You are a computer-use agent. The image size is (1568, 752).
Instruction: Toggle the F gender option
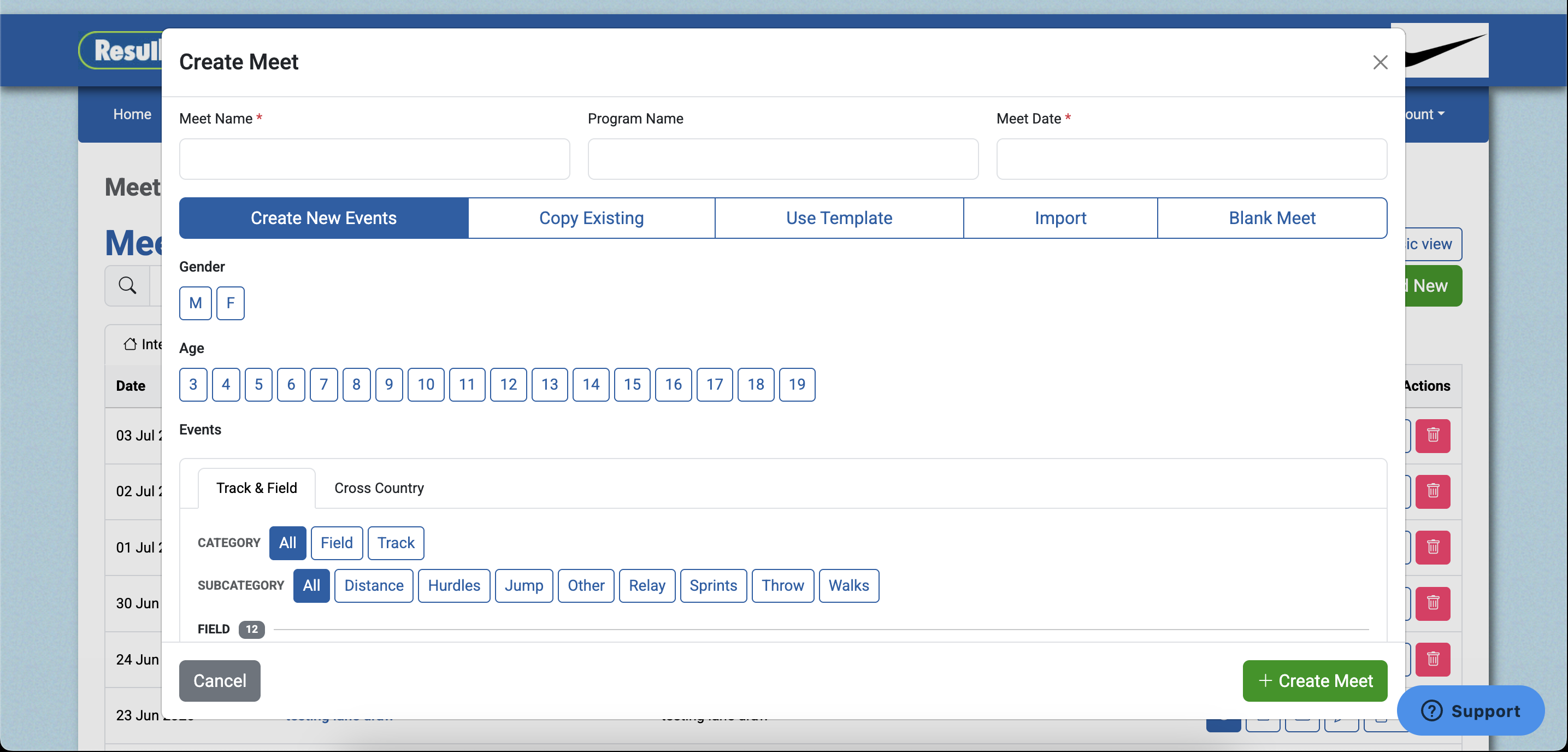(230, 303)
